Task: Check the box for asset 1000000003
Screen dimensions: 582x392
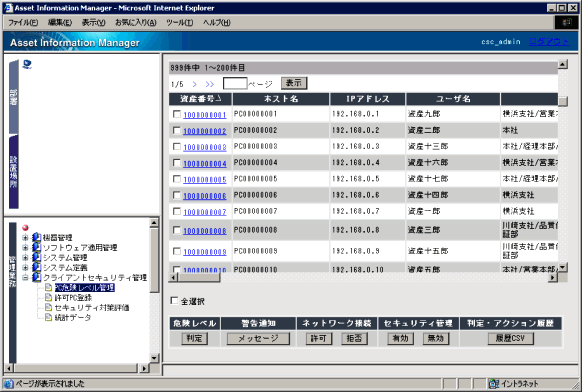Action: tap(177, 146)
